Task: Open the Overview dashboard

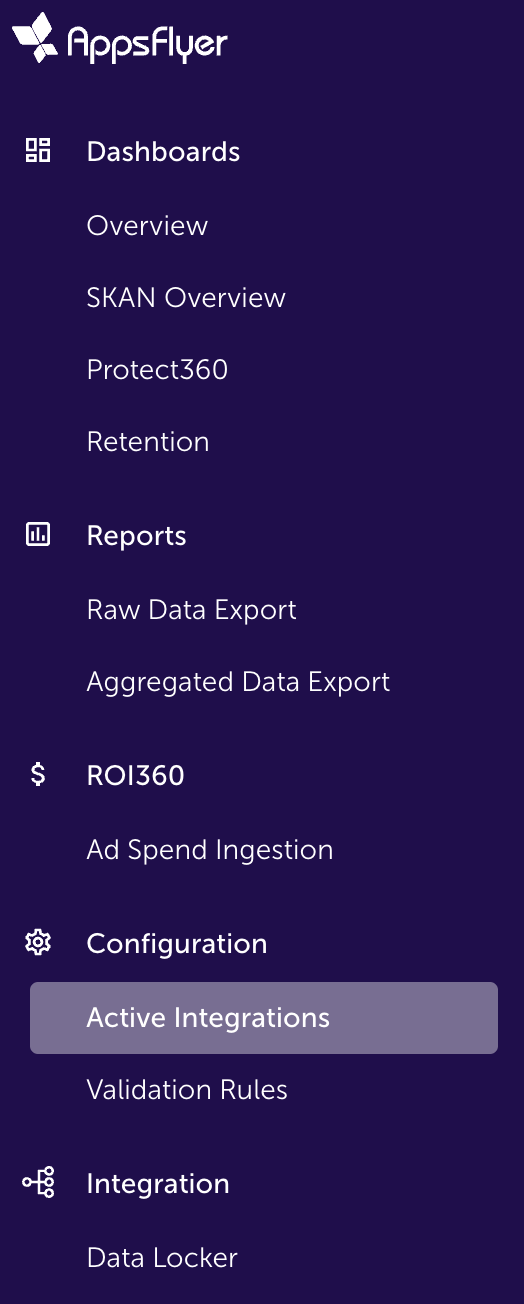Action: click(147, 226)
